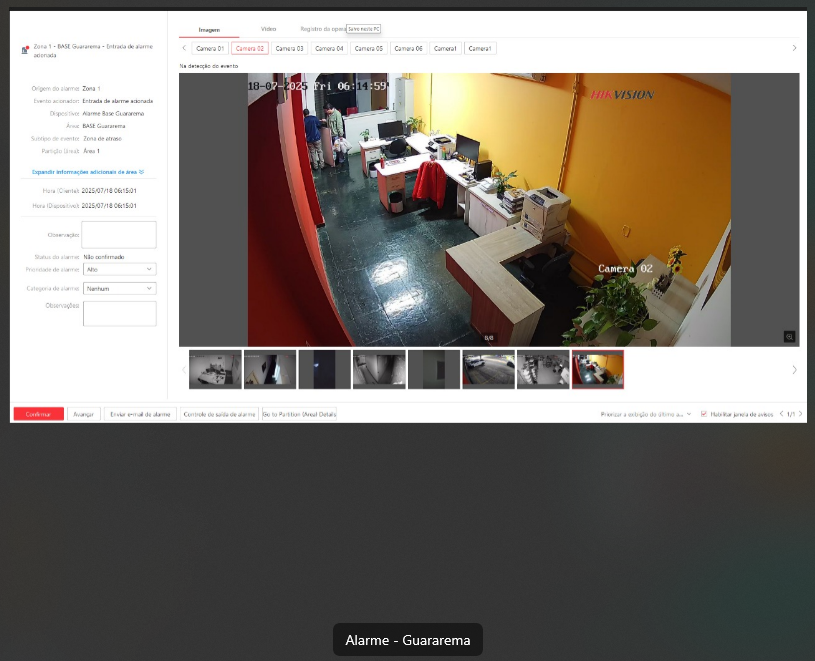Screen dimensions: 815x661
Task: Click the alarm zone icon beside Zona 1 title
Action: 25,50
